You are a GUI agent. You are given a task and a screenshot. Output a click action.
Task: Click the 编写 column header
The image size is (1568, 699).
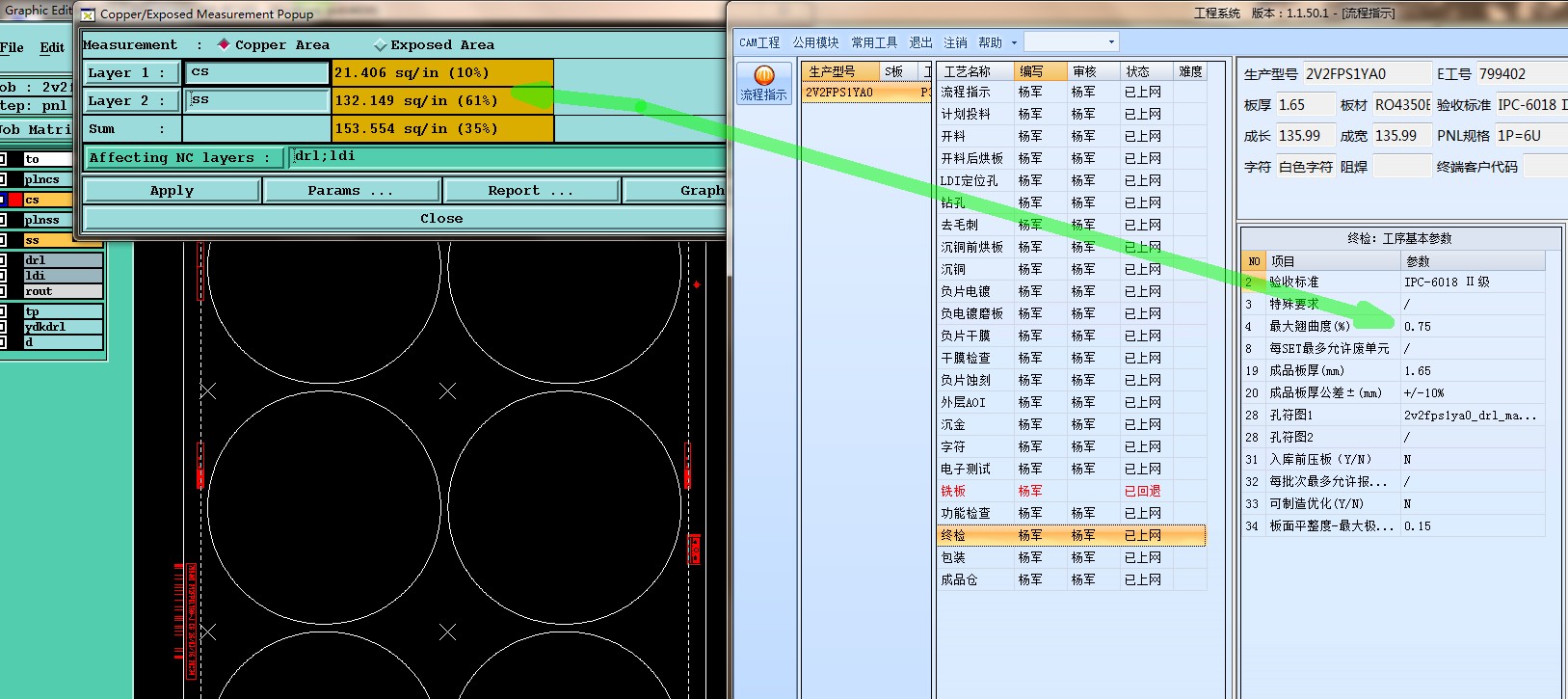click(x=1040, y=71)
